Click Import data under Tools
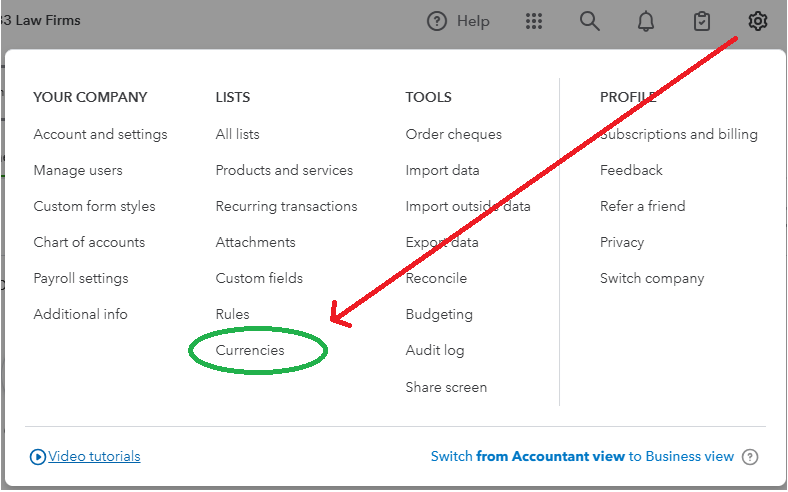The width and height of the screenshot is (788, 492). 442,170
